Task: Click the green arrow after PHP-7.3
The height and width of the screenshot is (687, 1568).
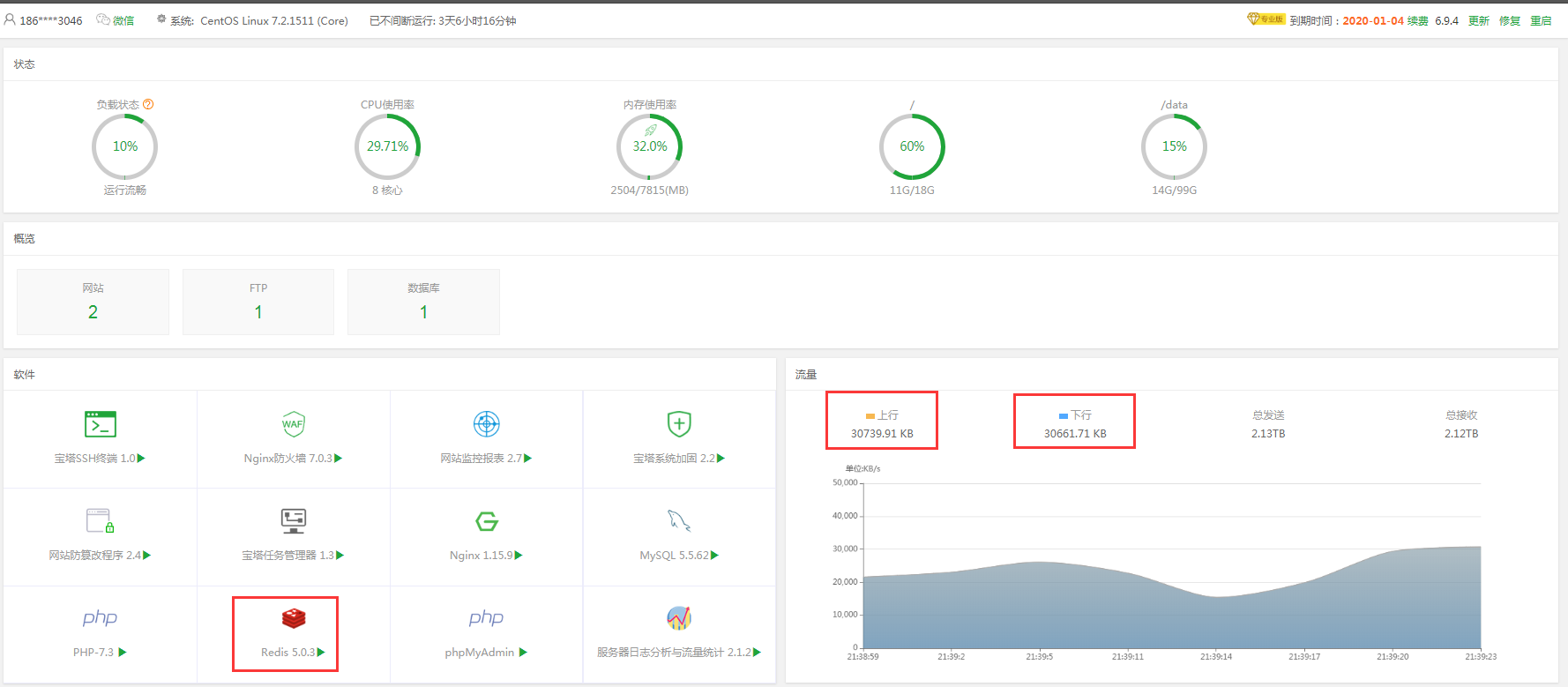Action: coord(123,653)
